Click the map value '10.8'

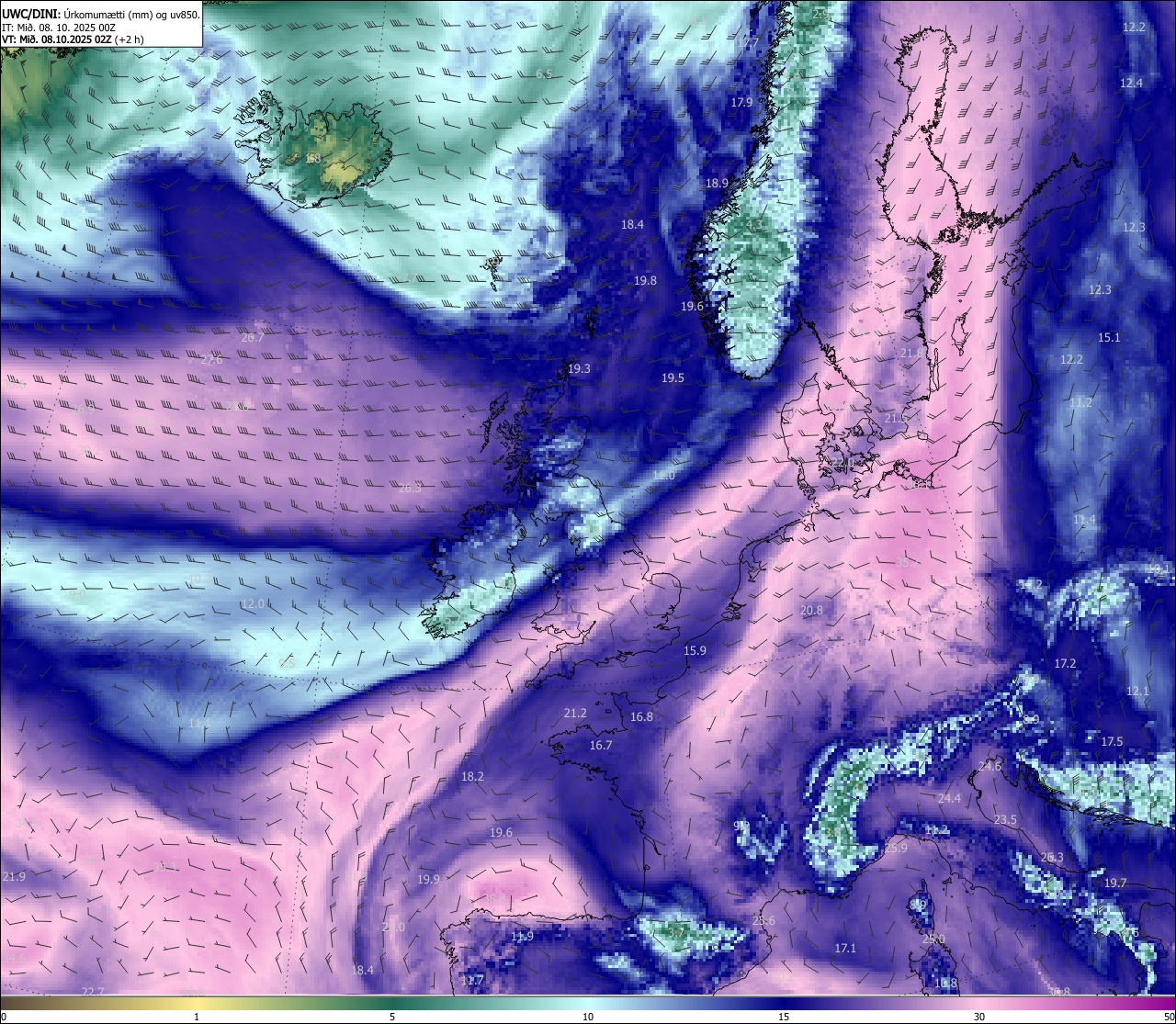(945, 984)
